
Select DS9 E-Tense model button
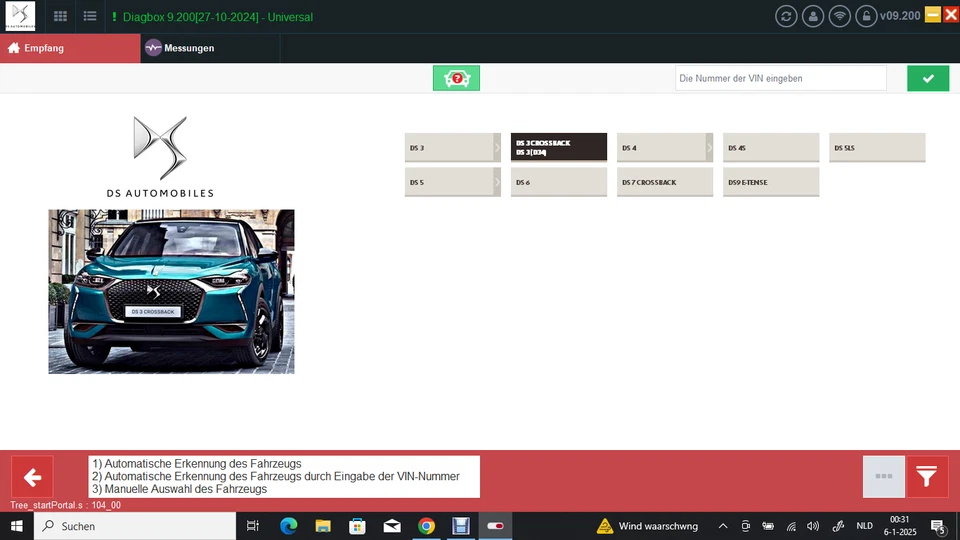[771, 182]
